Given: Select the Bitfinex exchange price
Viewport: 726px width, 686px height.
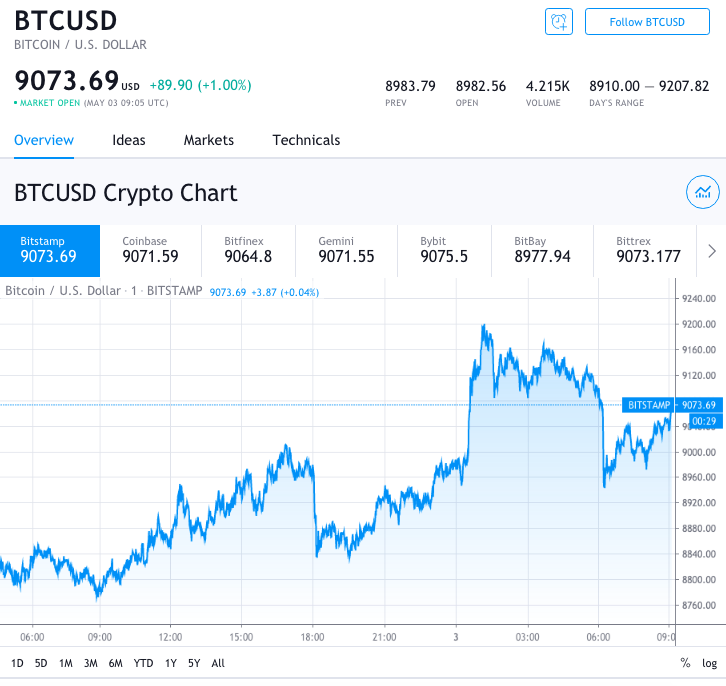Looking at the screenshot, I should click(248, 251).
